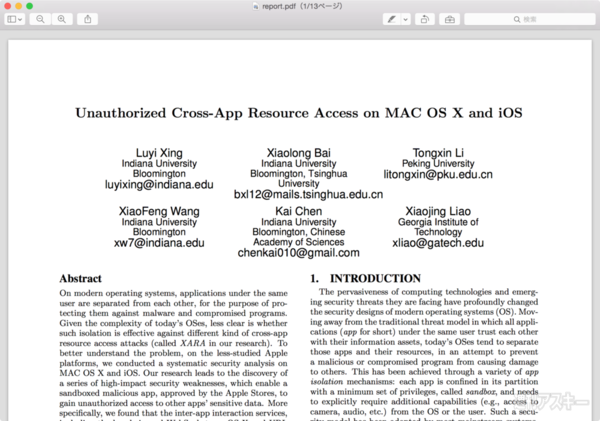600x421 pixels.
Task: Focus the search field in toolbar
Action: point(530,19)
